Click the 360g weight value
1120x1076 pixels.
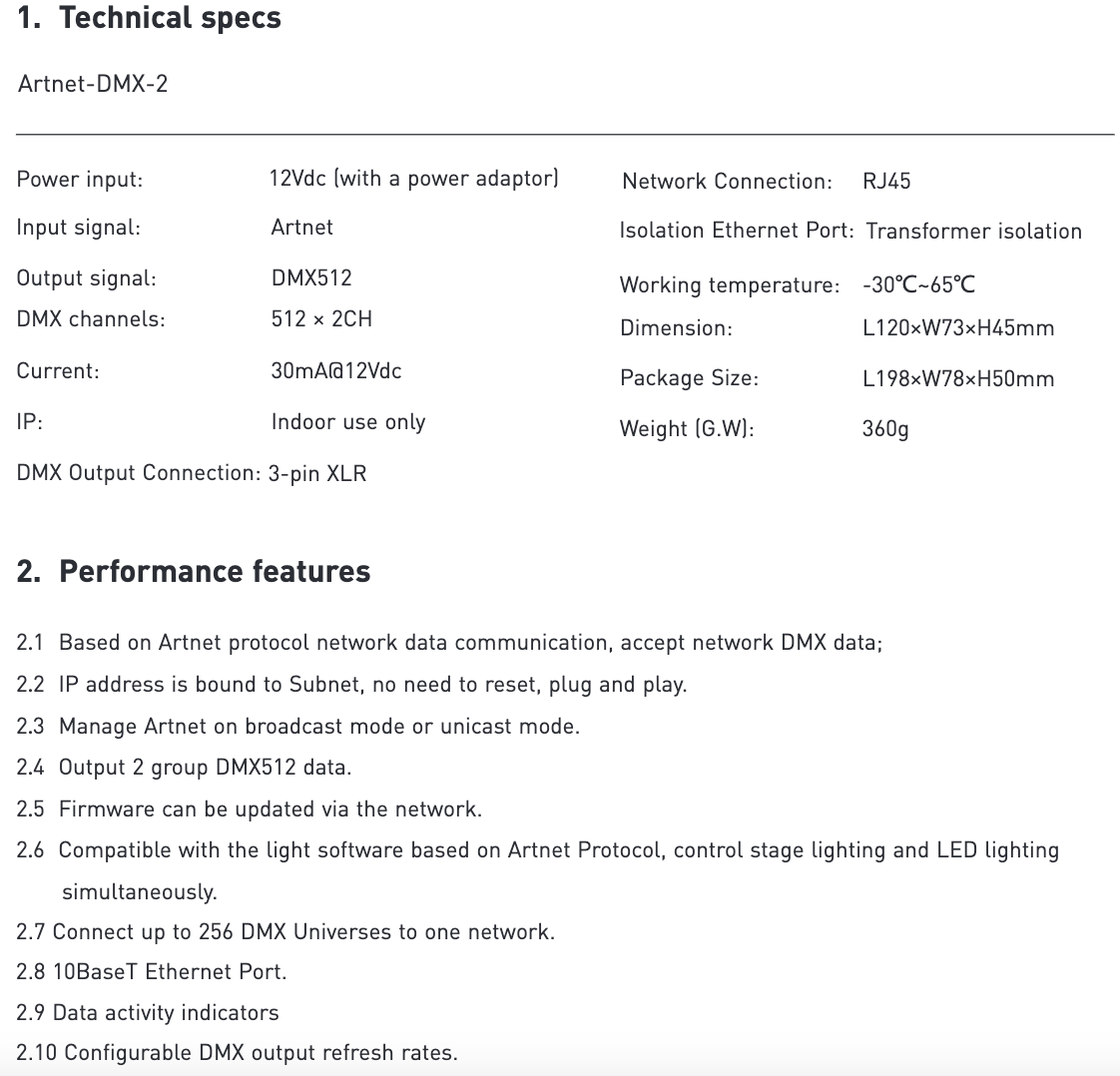[x=885, y=429]
